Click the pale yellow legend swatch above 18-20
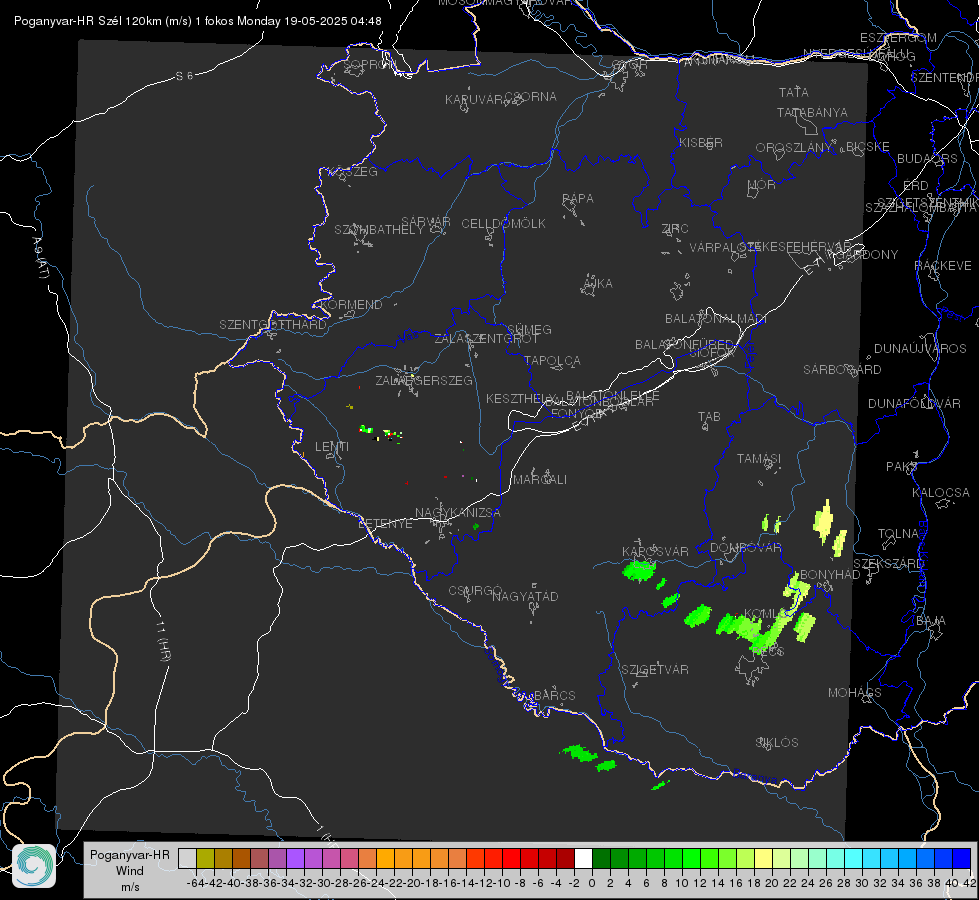This screenshot has width=979, height=900. click(x=763, y=858)
